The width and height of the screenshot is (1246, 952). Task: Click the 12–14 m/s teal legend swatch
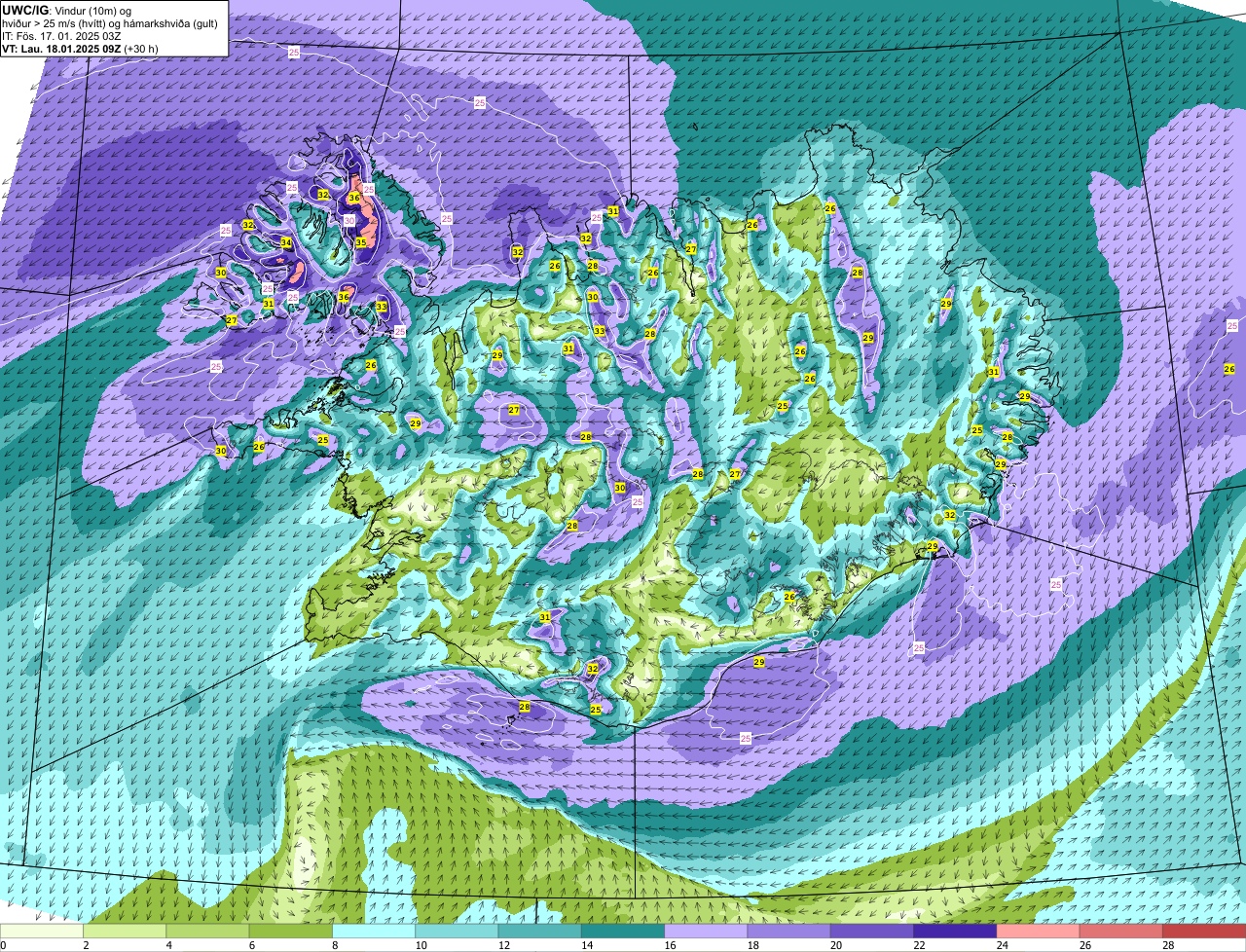point(540,931)
